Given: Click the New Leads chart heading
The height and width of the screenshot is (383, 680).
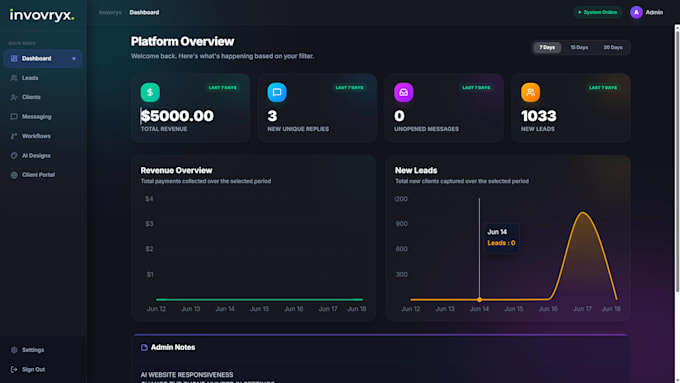Looking at the screenshot, I should tap(416, 170).
